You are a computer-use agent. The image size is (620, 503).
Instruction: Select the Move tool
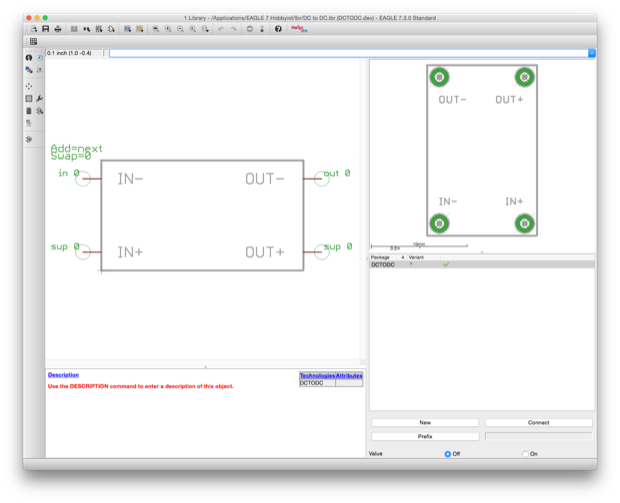coord(29,86)
